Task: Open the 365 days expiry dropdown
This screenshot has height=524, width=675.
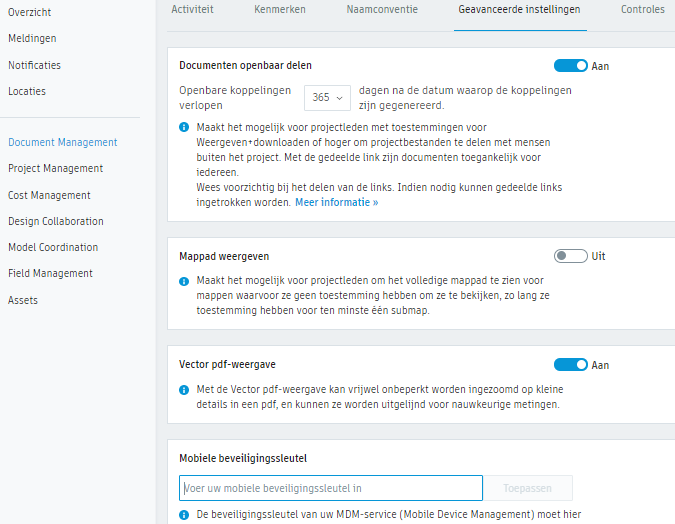Action: tap(327, 97)
